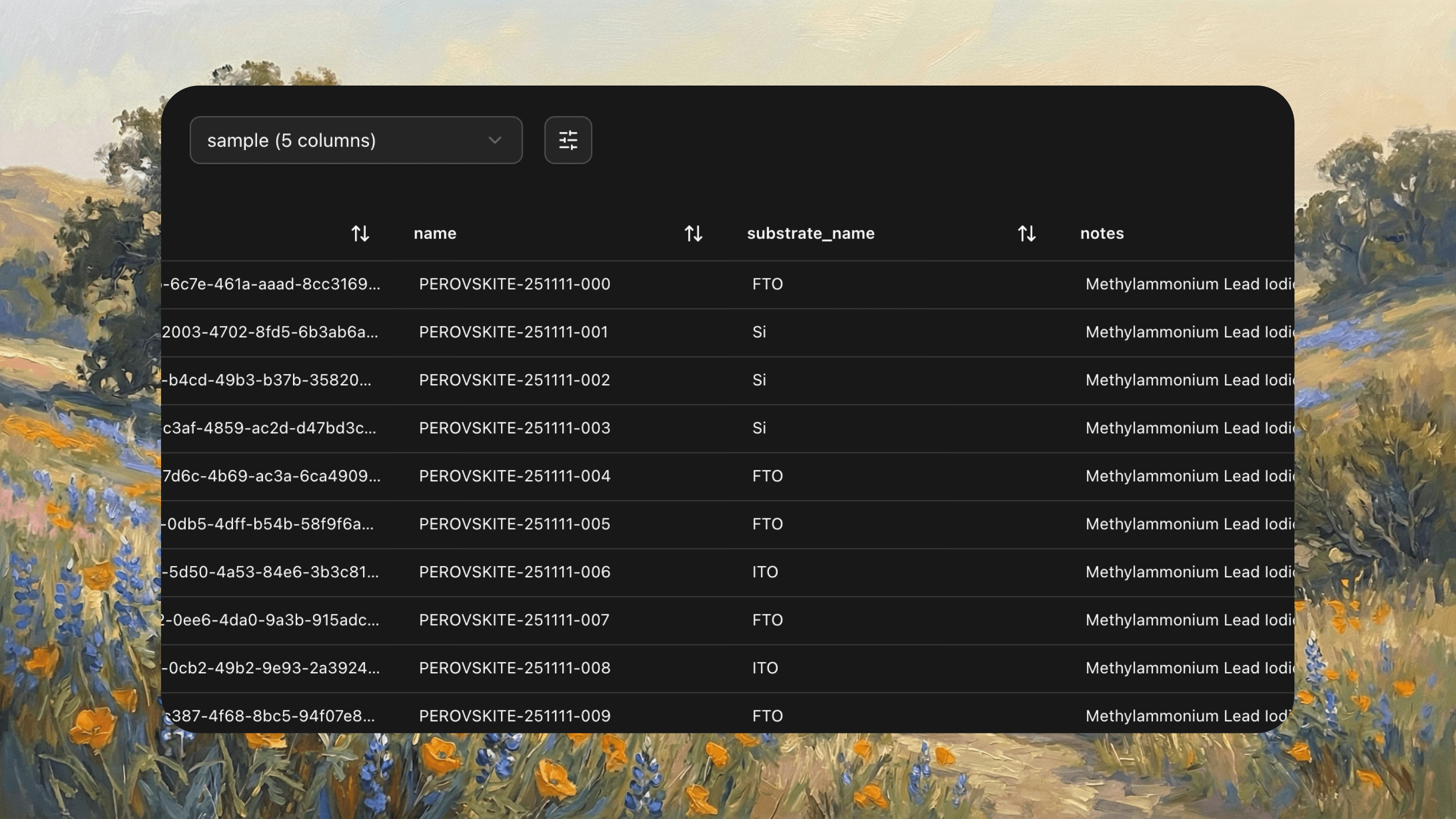The height and width of the screenshot is (819, 1456).
Task: Click the name column header
Action: (x=435, y=233)
